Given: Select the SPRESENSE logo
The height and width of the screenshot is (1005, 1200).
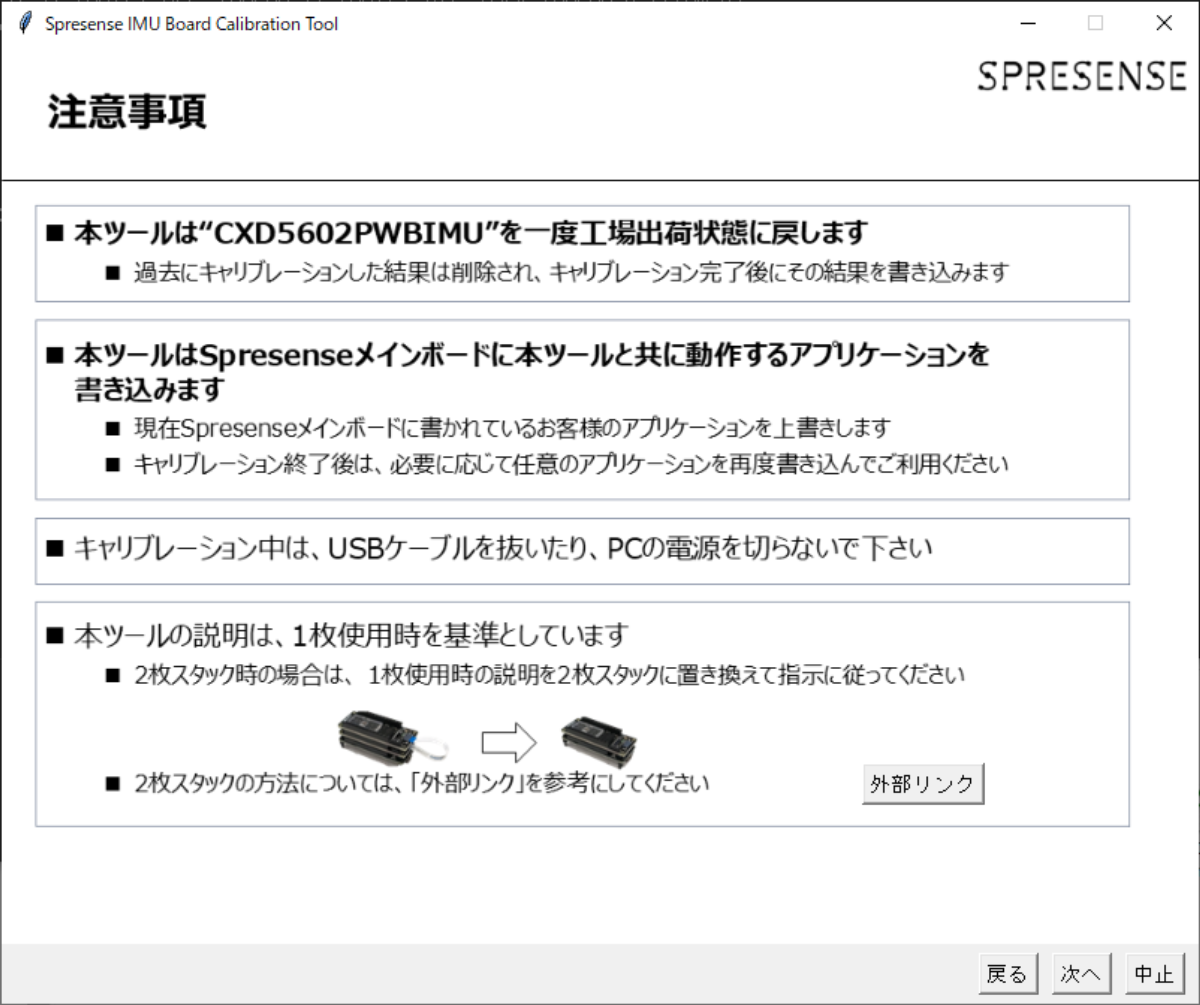Looking at the screenshot, I should click(1082, 76).
